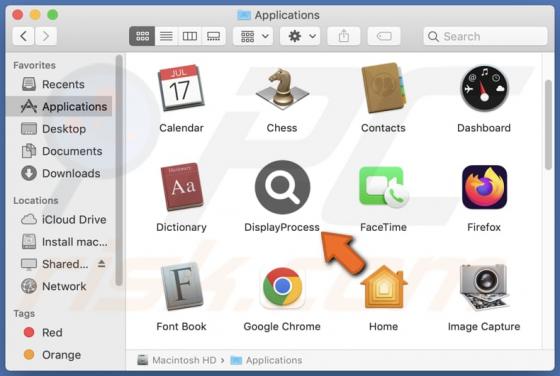The image size is (560, 376).
Task: Click into the Search field
Action: 485,36
